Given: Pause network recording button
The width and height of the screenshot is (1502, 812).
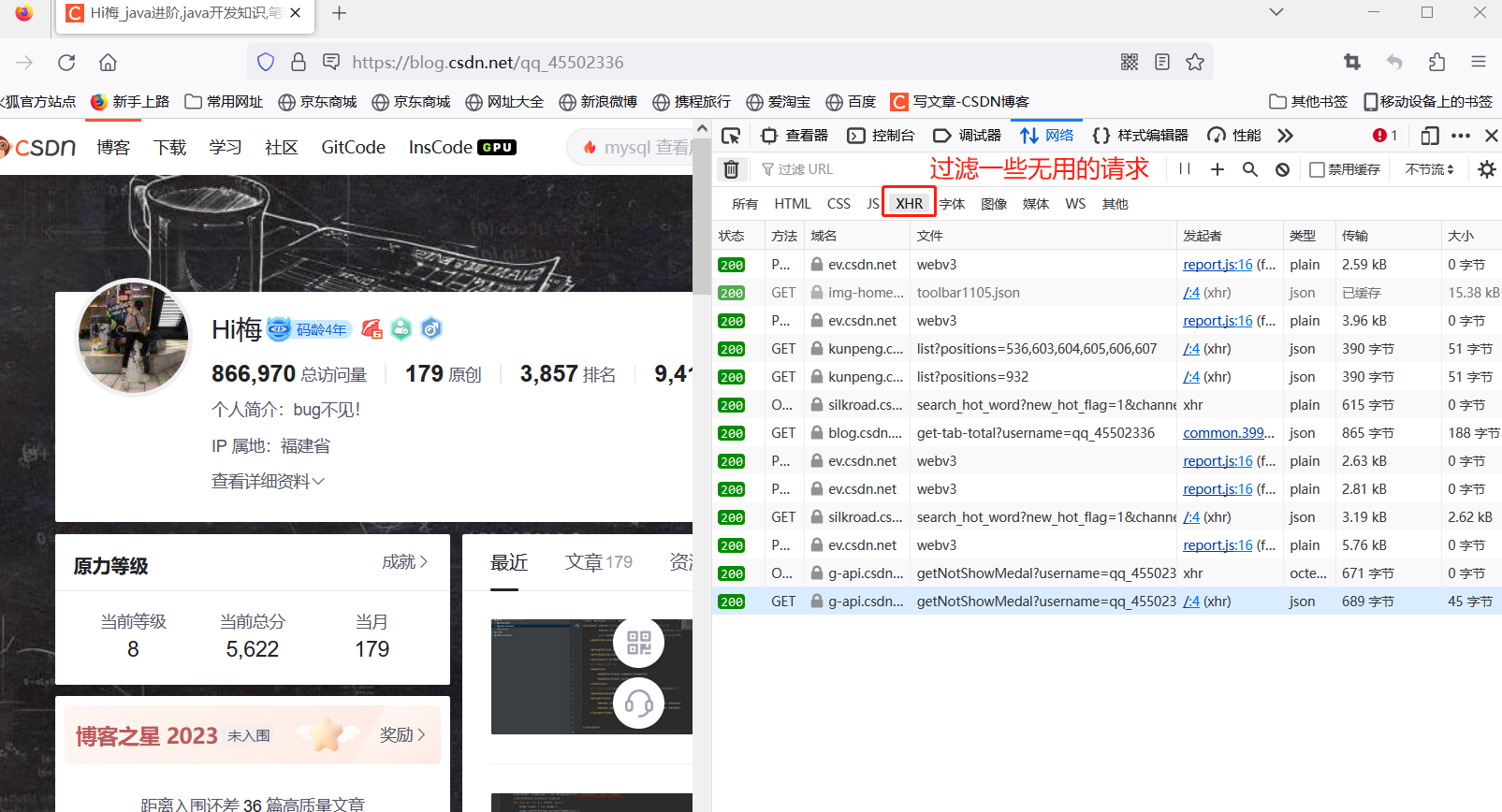Looking at the screenshot, I should [1185, 169].
